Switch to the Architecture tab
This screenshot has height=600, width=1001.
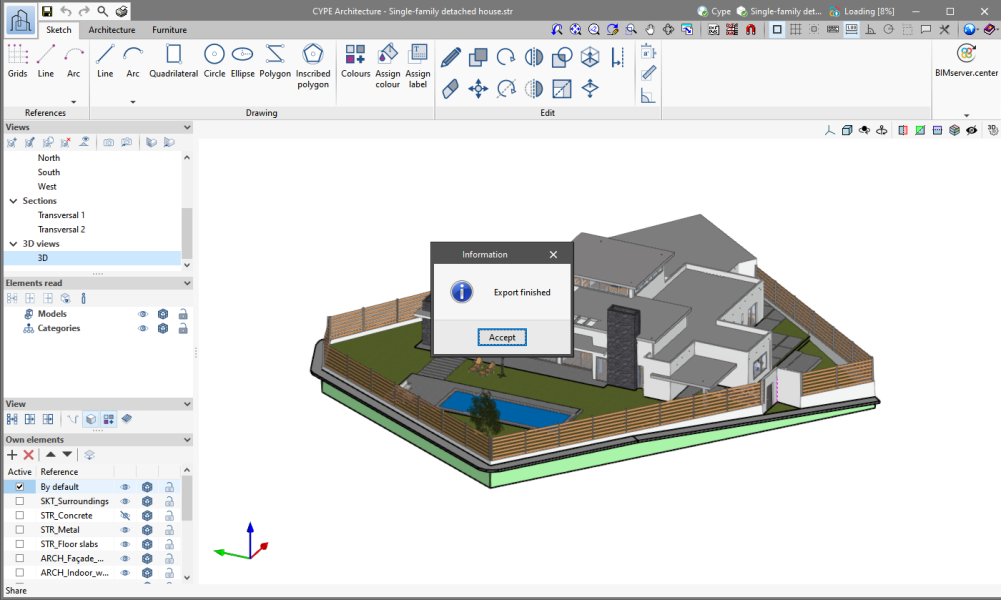click(x=112, y=30)
